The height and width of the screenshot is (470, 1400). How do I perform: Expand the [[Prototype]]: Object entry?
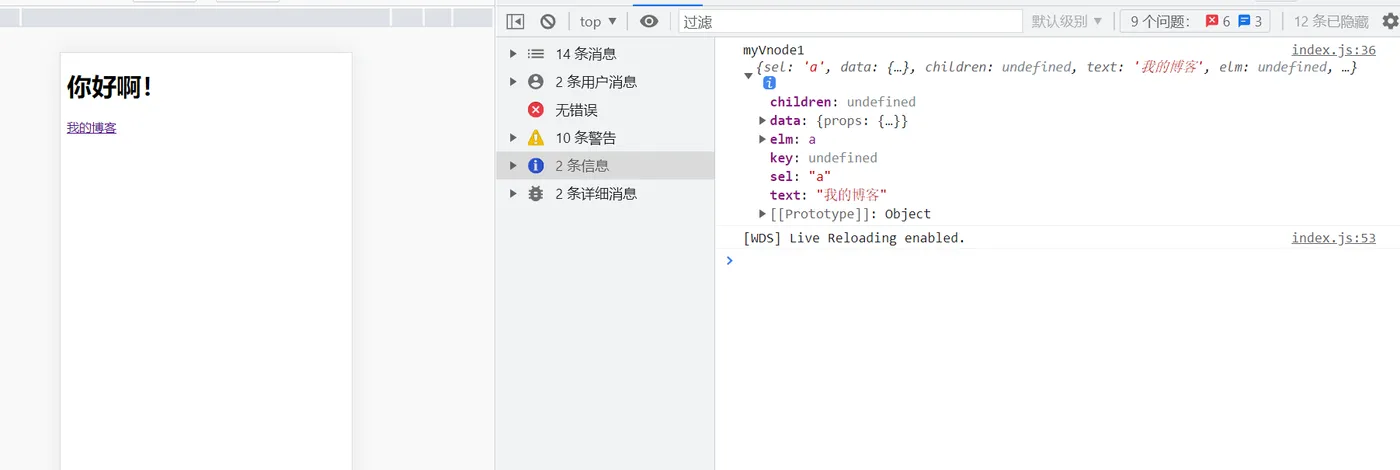coord(763,214)
